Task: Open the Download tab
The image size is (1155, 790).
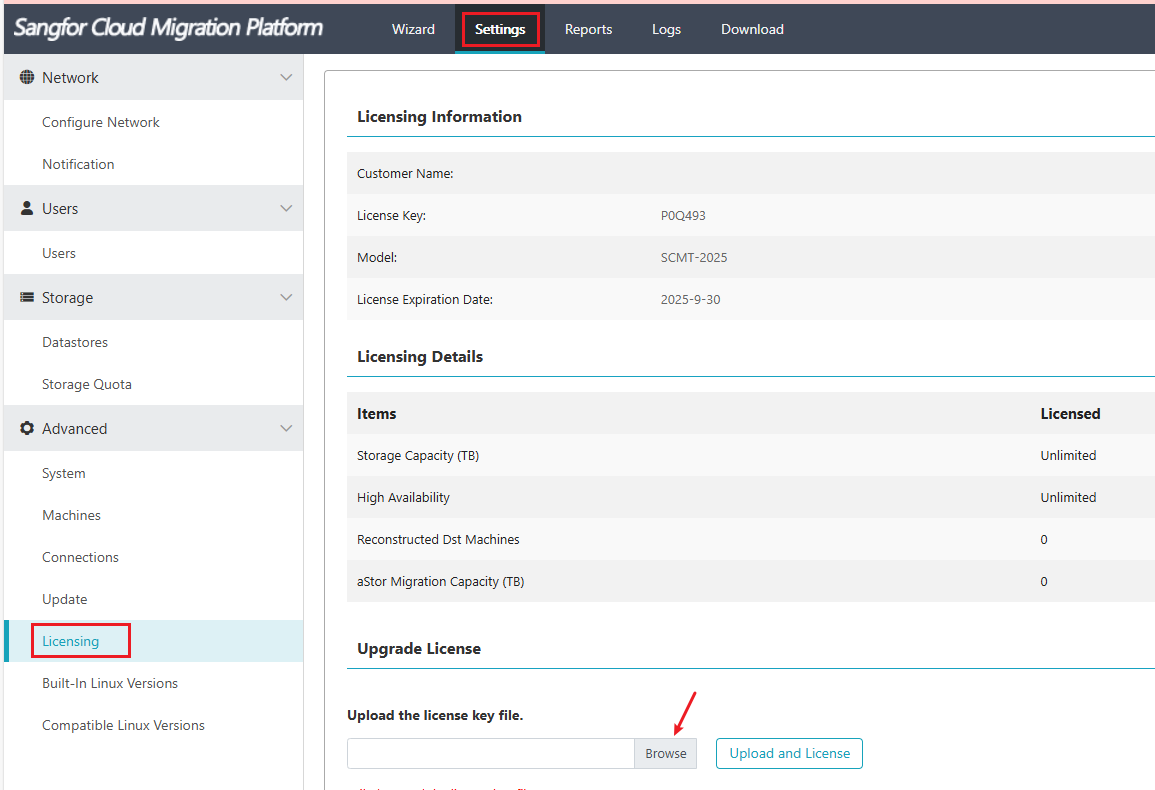Action: 752,29
